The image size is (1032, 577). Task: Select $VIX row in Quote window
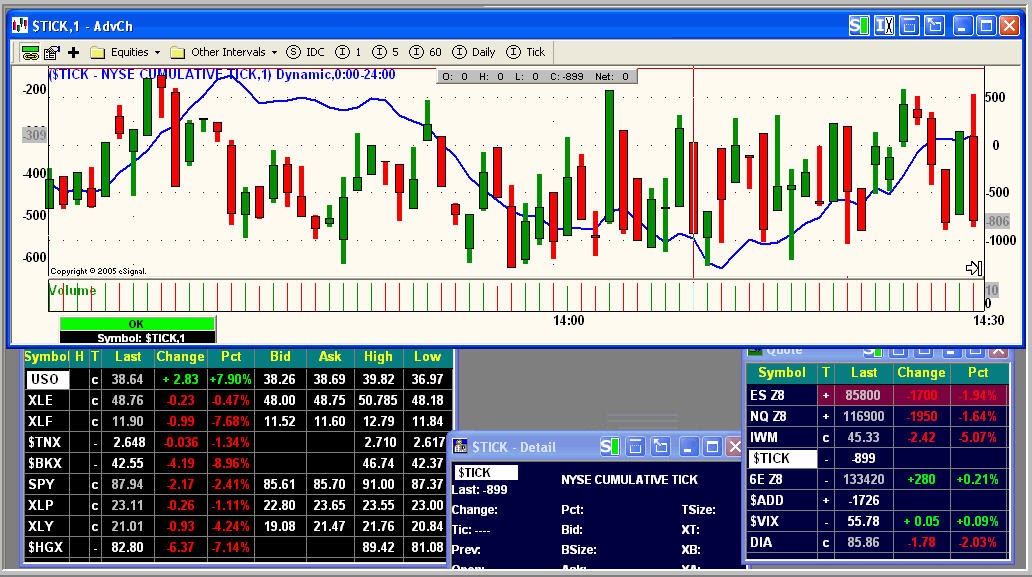[877, 522]
